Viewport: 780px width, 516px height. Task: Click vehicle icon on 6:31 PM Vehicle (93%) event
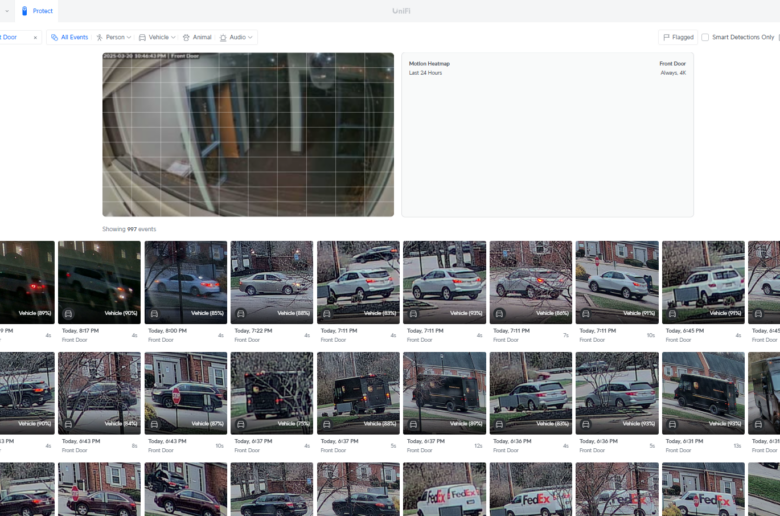pyautogui.click(x=672, y=424)
